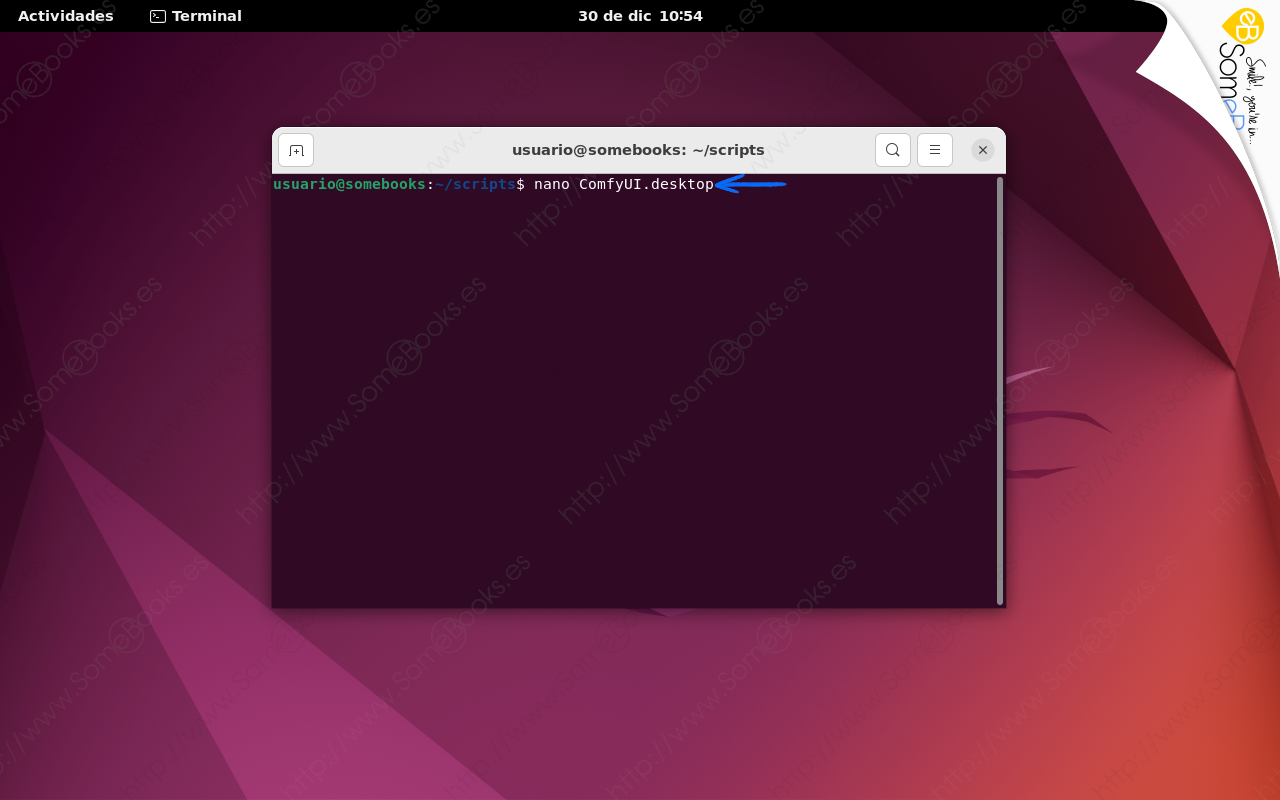Expand the terminal options via menu button
Viewport: 1280px width, 800px height.
coord(934,149)
